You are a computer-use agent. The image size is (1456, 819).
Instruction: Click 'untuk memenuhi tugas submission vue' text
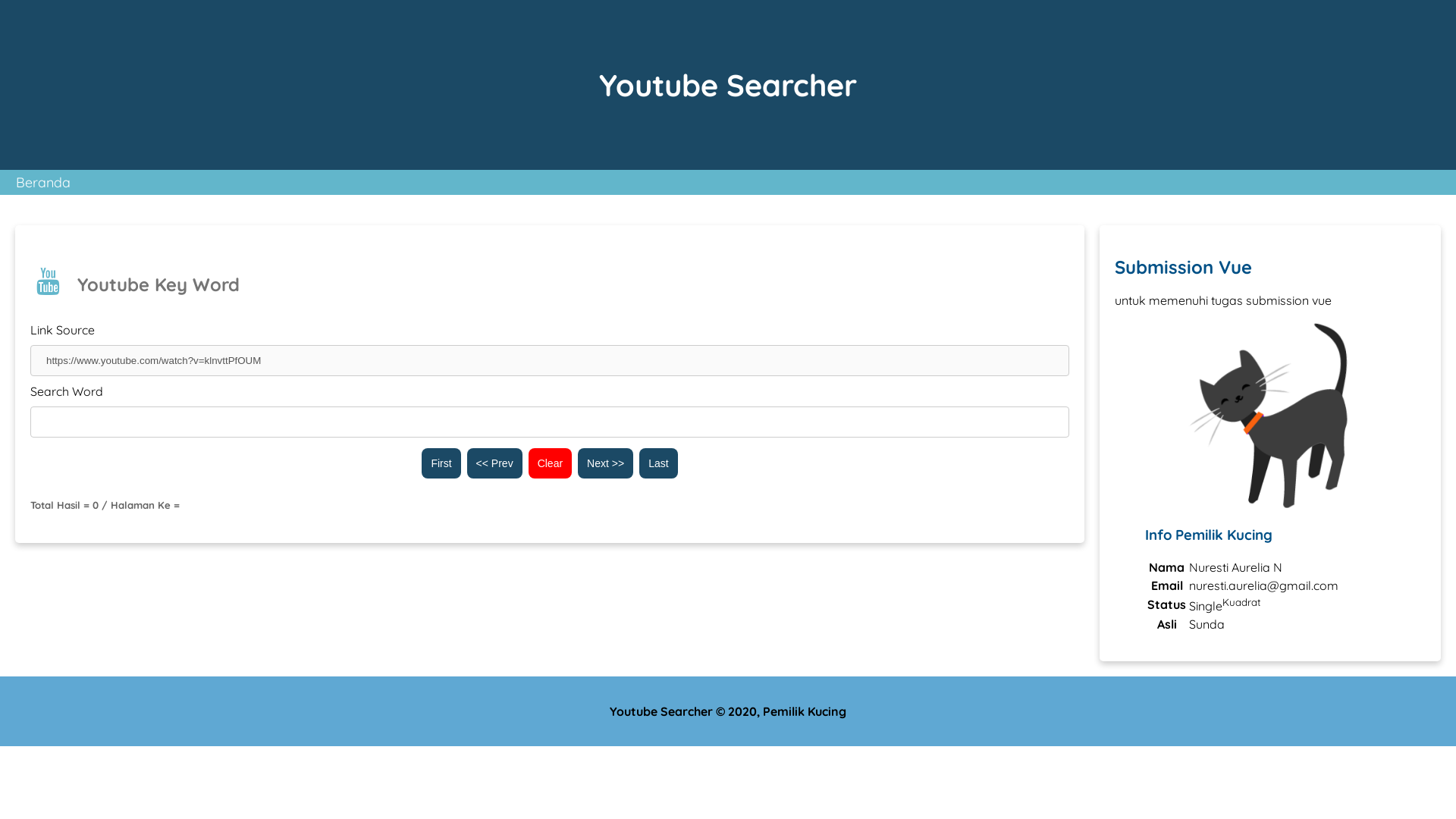coord(1223,301)
